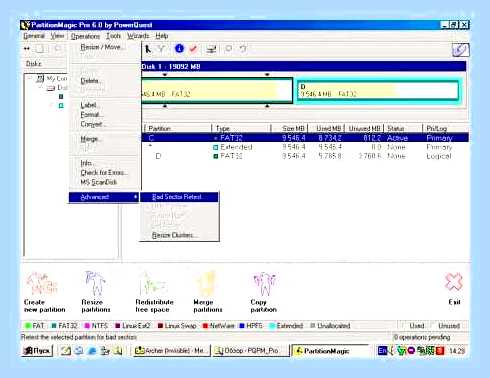Choose Info from Operations menu
This screenshot has width=490, height=378.
(104, 163)
